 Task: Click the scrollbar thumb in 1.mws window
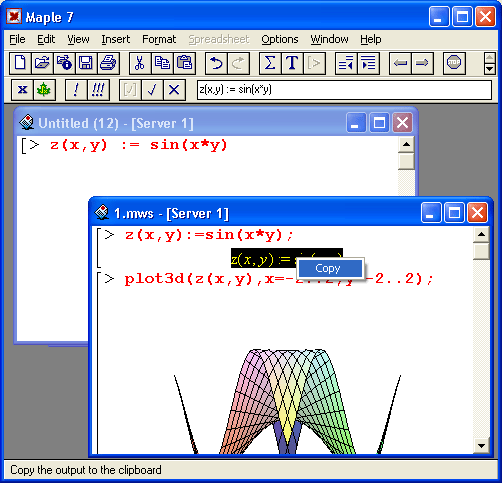[x=481, y=251]
